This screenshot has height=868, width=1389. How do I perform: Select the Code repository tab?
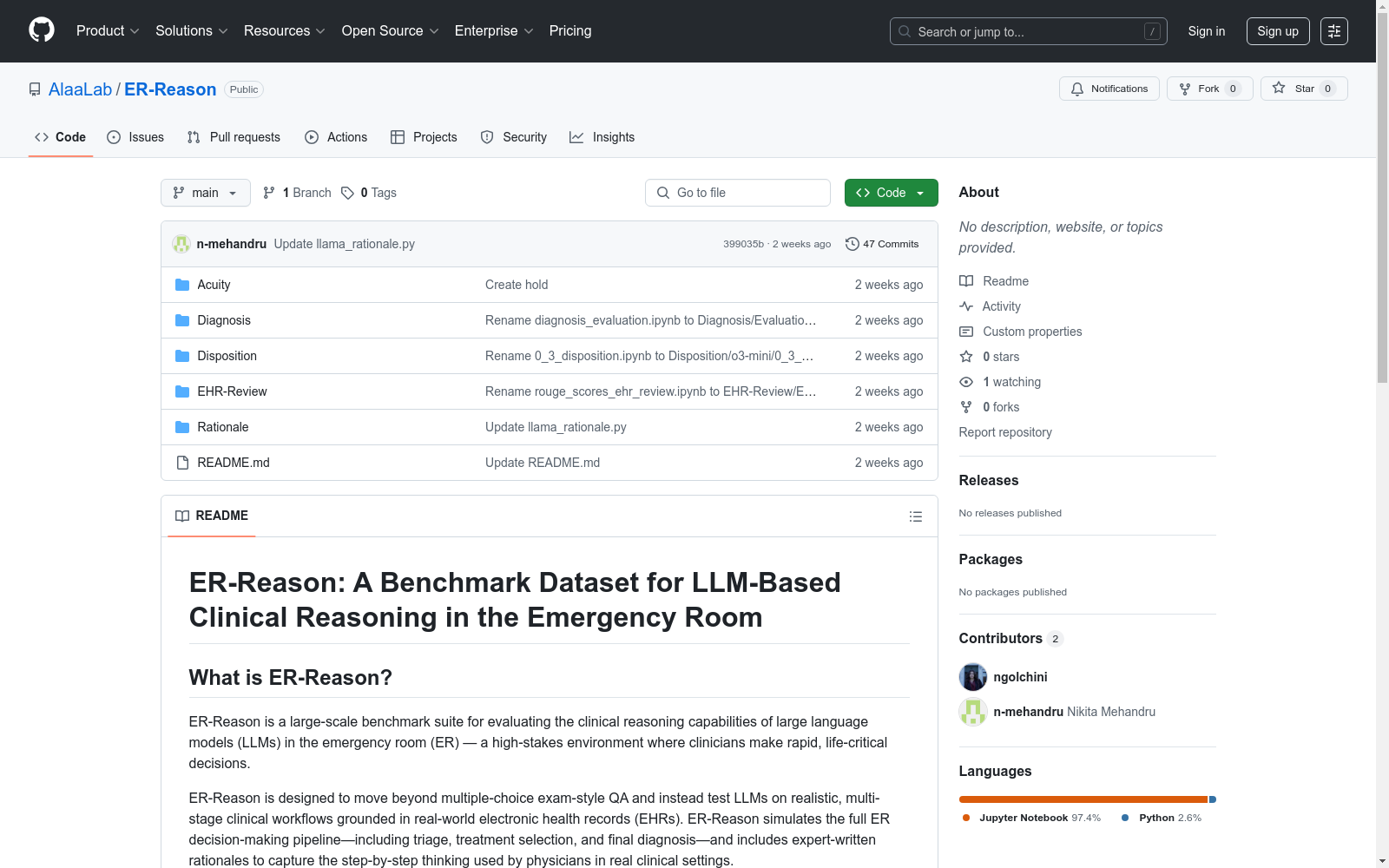point(60,137)
